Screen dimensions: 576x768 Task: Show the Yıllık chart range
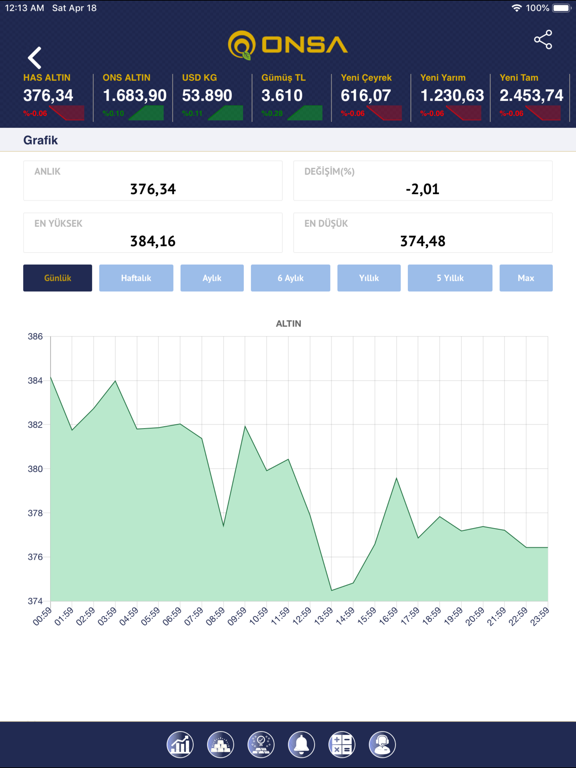click(369, 278)
